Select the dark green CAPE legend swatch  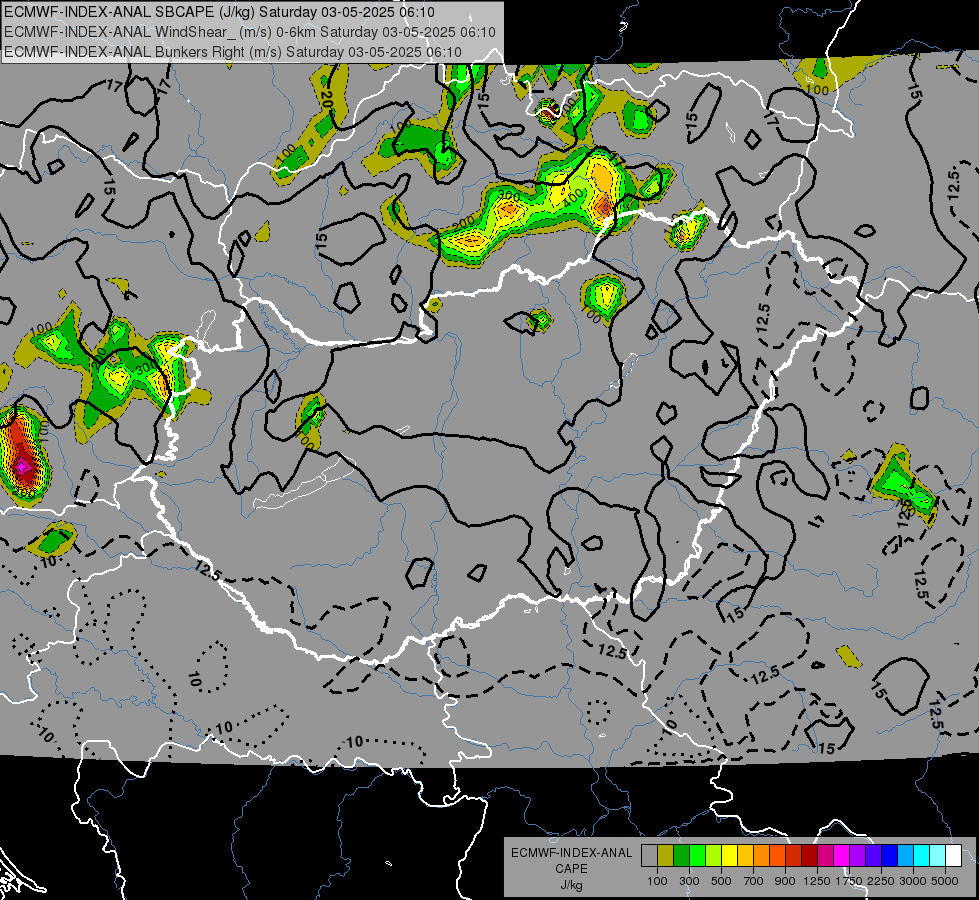[681, 855]
